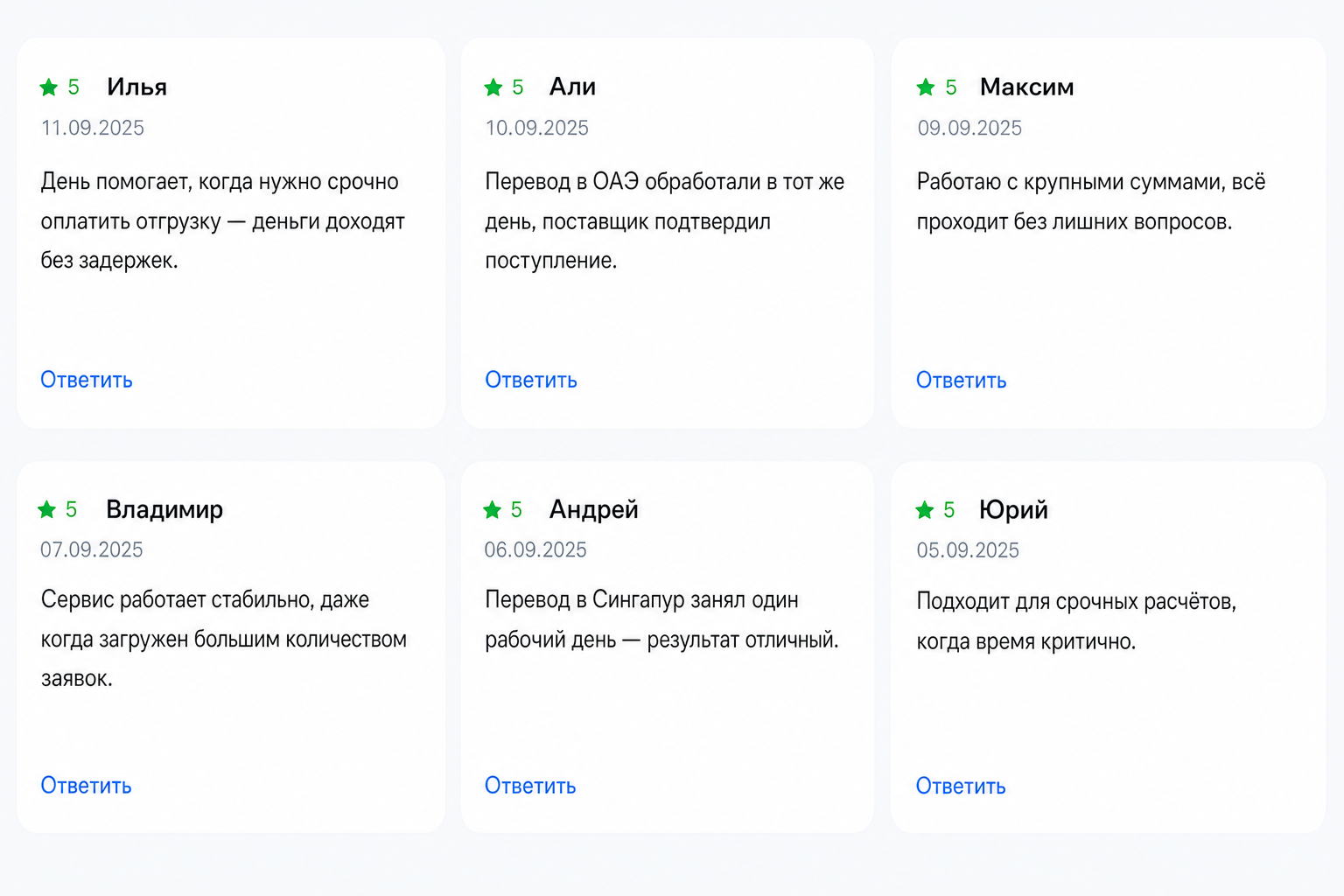1344x896 pixels.
Task: Click the green star in Илья's review
Action: point(49,87)
